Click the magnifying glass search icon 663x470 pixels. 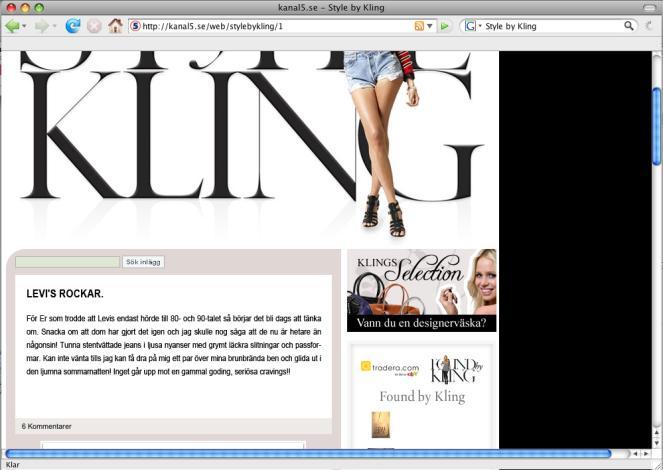(x=629, y=26)
